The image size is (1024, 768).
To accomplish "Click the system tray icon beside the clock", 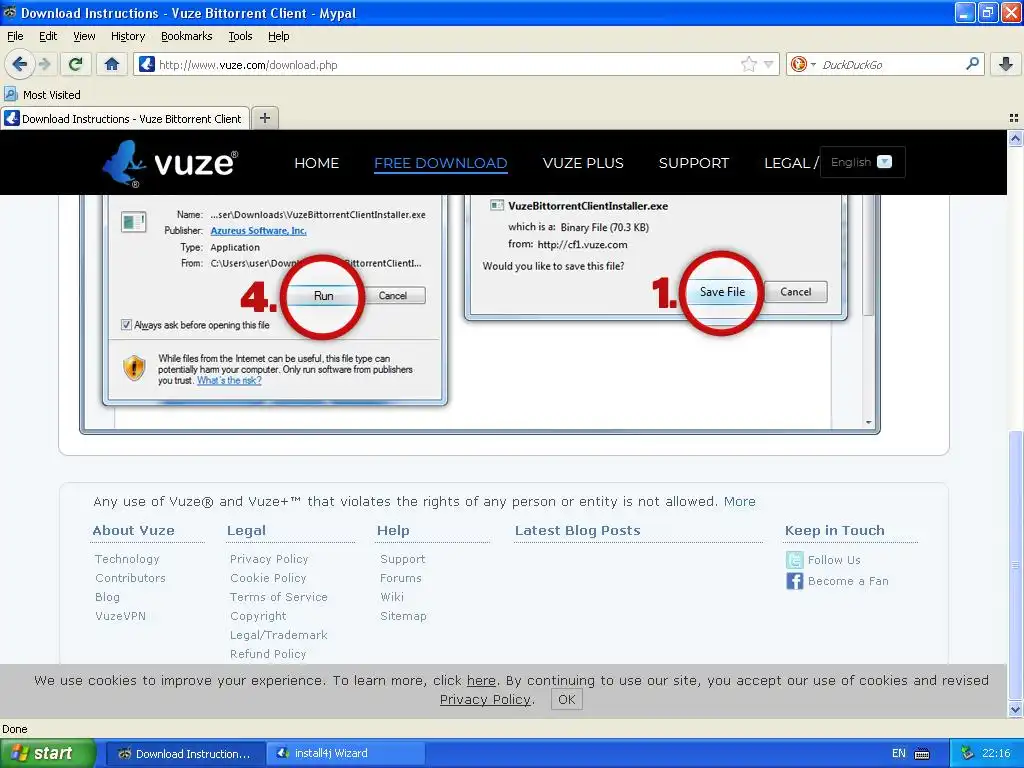I will point(967,753).
